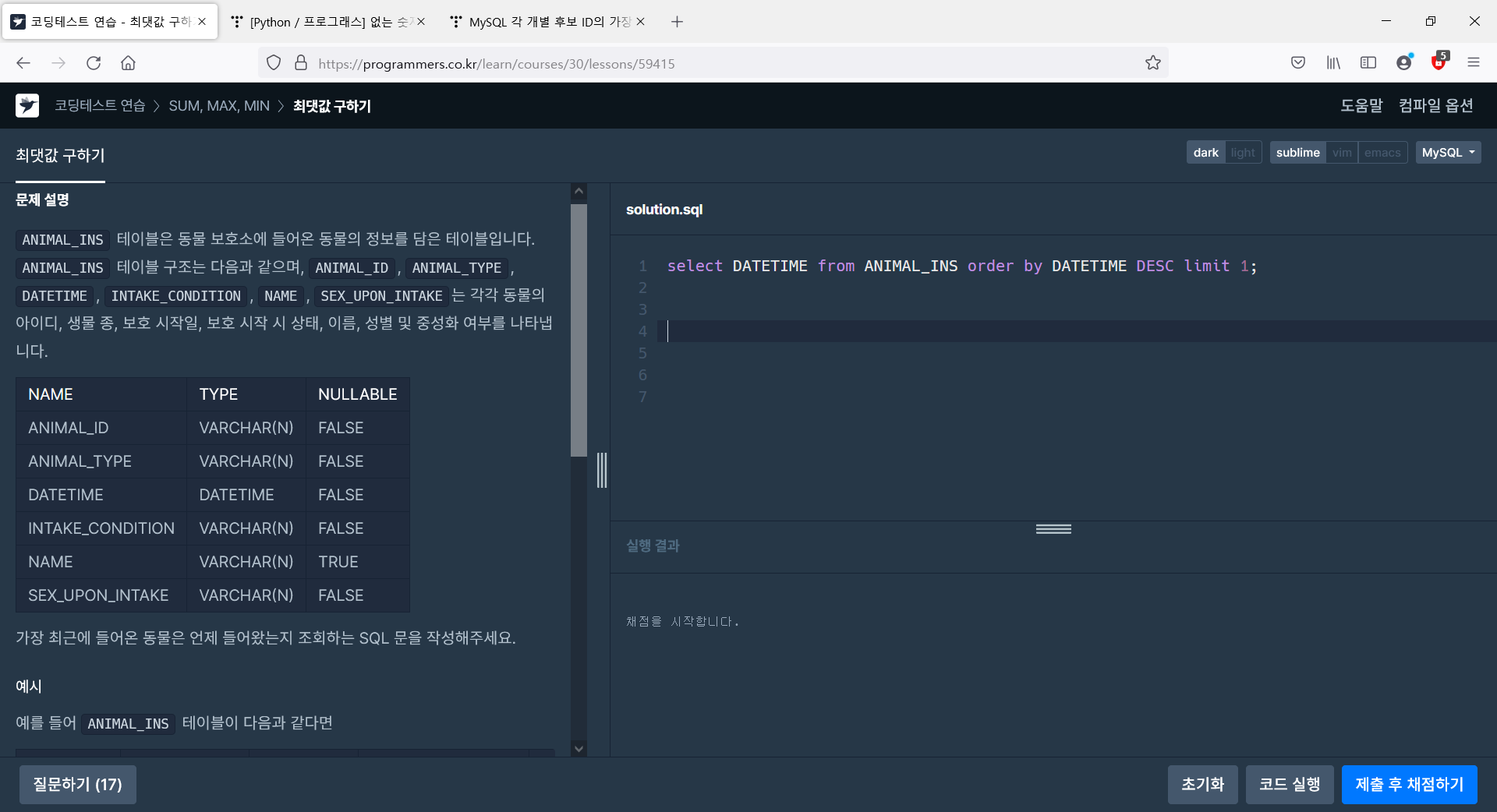Run the code with 코드 실행
This screenshot has height=812, width=1497.
pos(1290,785)
